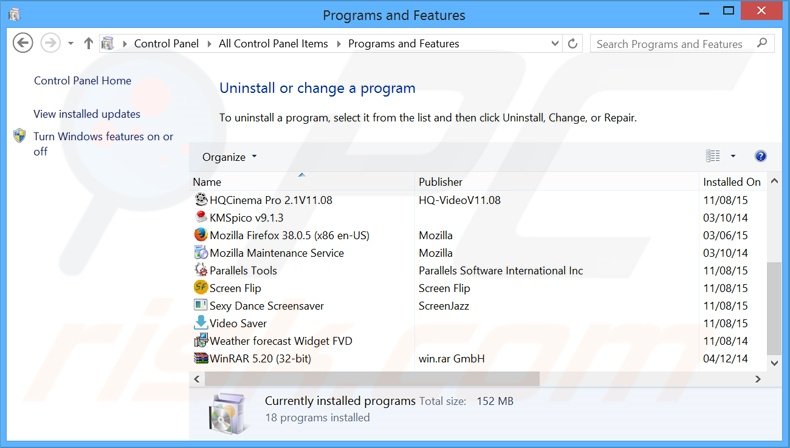This screenshot has width=790, height=448.
Task: Click the 04/12/14 install date
Action: 726,359
